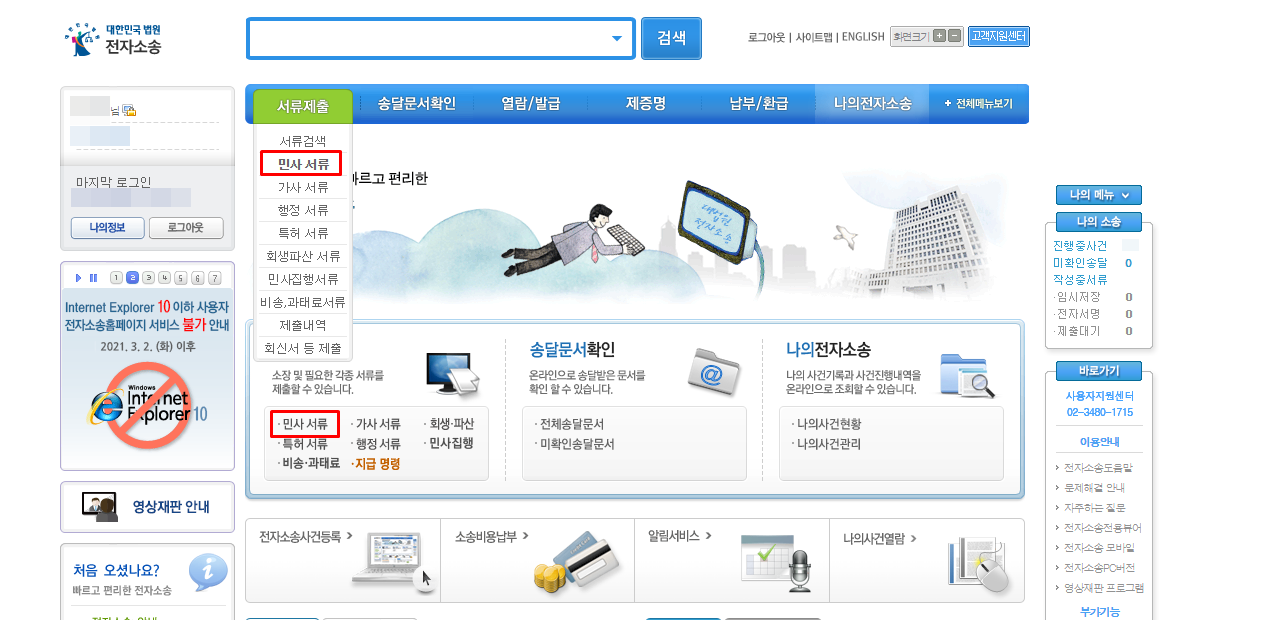Click the sidebar 로그아웃 button
The width and height of the screenshot is (1272, 620).
(x=186, y=228)
